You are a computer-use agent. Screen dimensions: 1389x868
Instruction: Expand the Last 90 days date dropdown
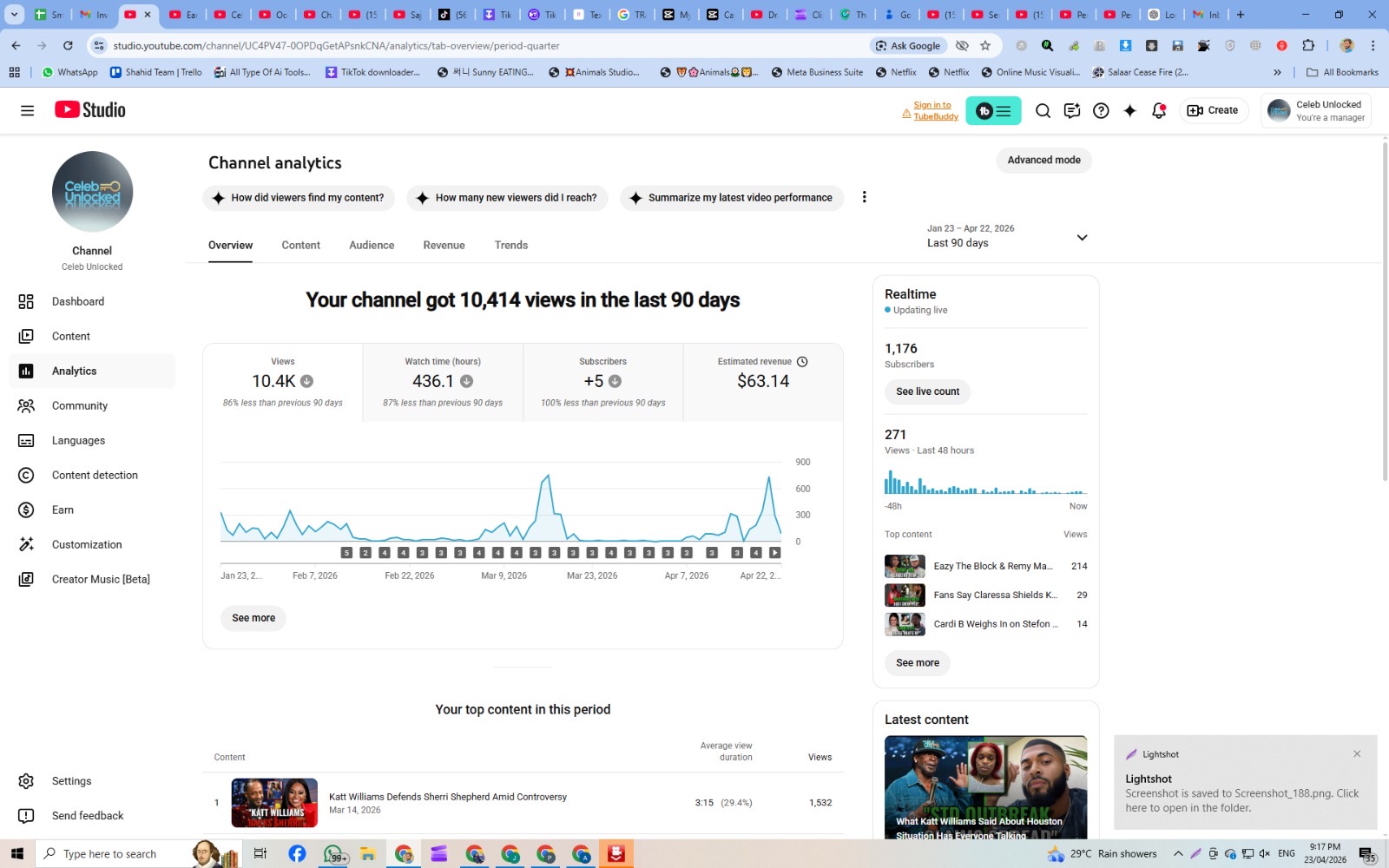(x=1007, y=236)
